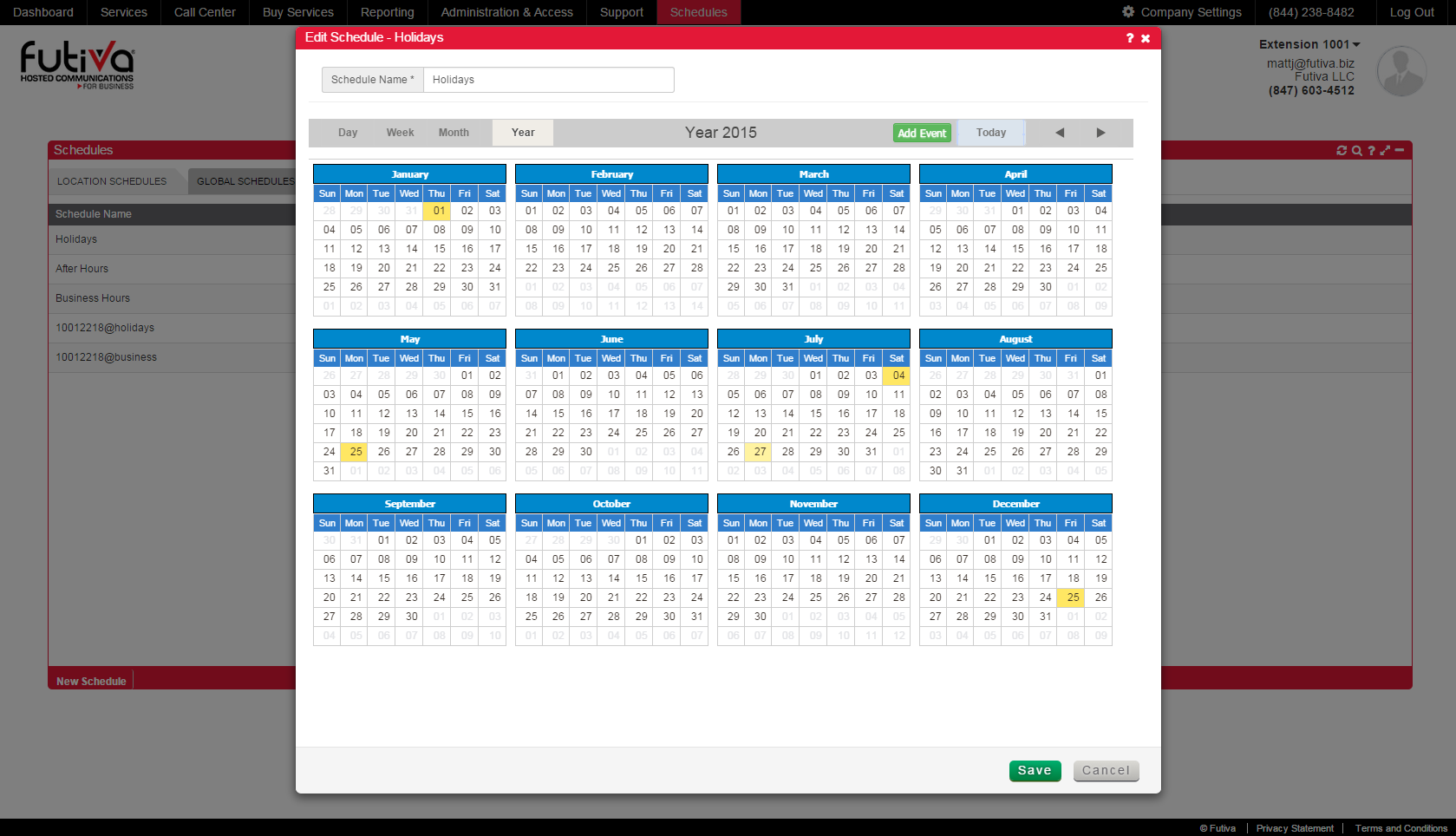Click the search icon in Schedules panel
1456x836 pixels.
point(1356,150)
